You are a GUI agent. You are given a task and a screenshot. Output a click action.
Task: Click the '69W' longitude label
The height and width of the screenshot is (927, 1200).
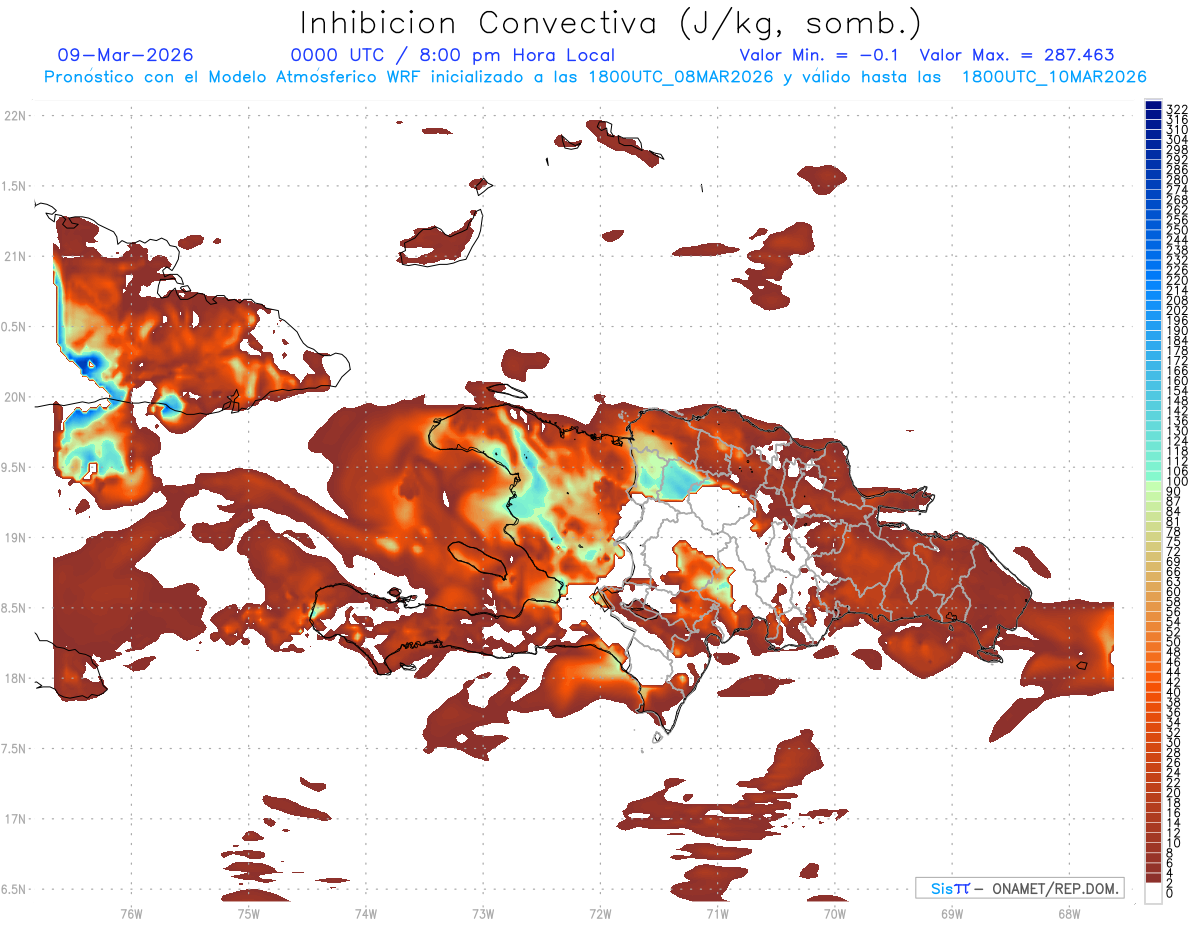pyautogui.click(x=951, y=913)
